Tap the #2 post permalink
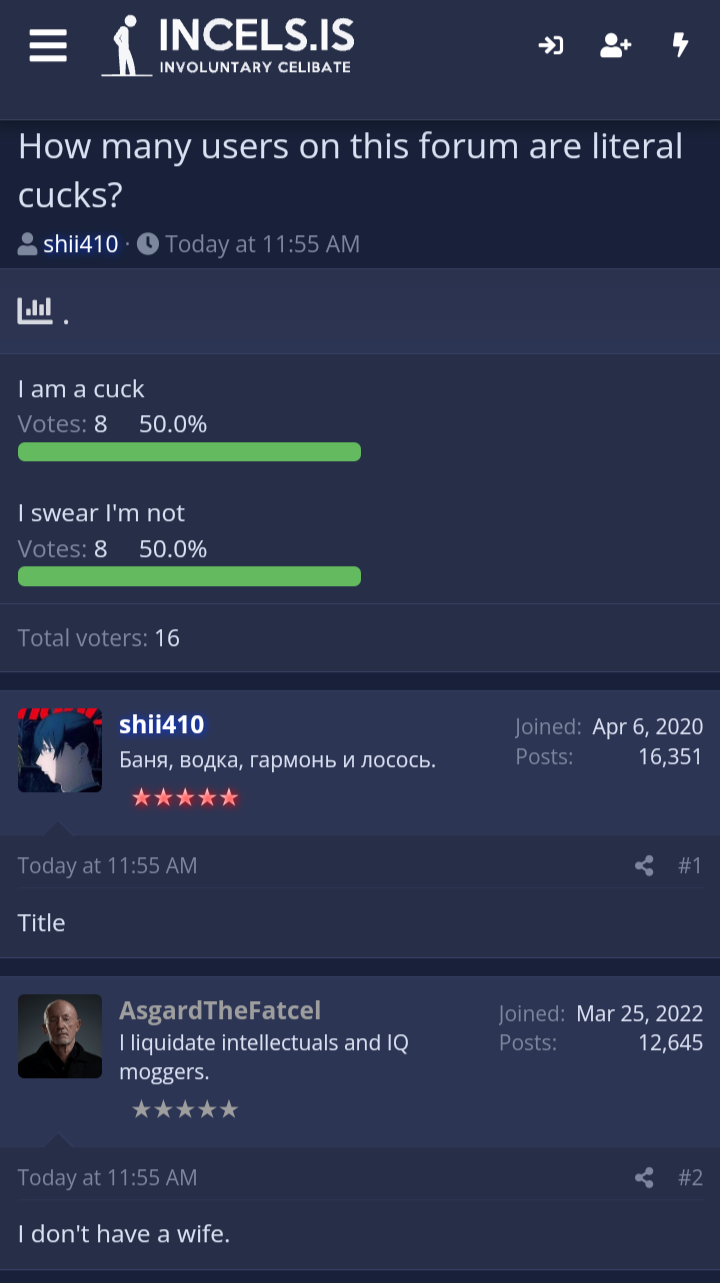The width and height of the screenshot is (720, 1283). coord(690,1178)
